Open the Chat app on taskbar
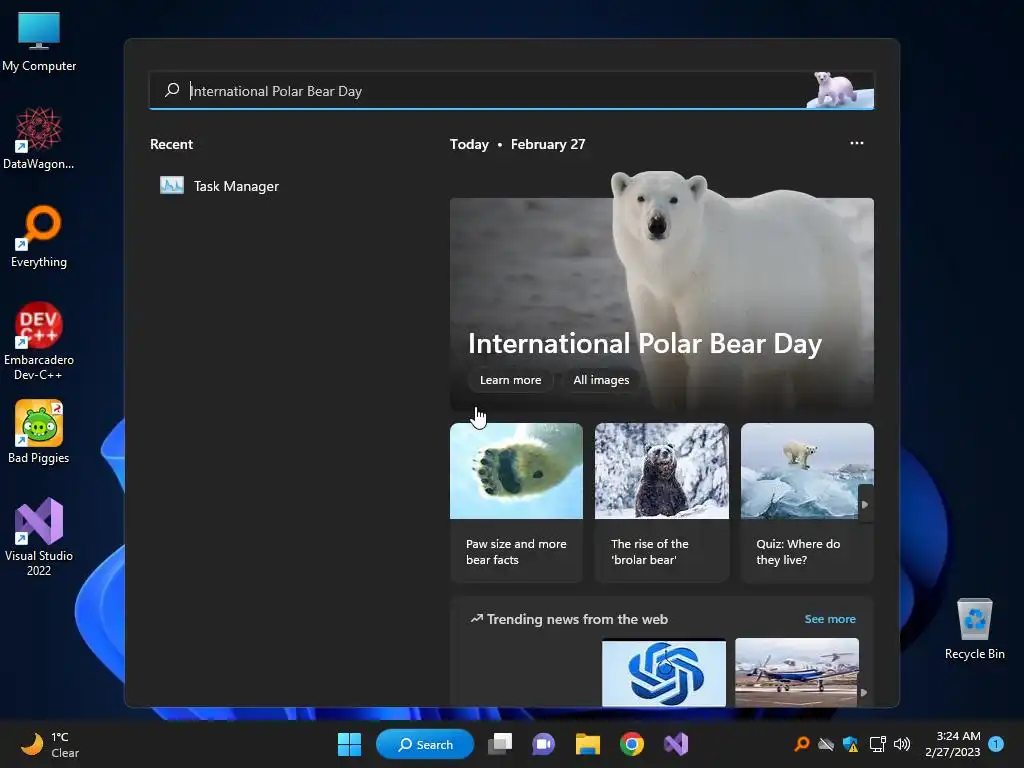This screenshot has height=768, width=1024. (x=543, y=744)
